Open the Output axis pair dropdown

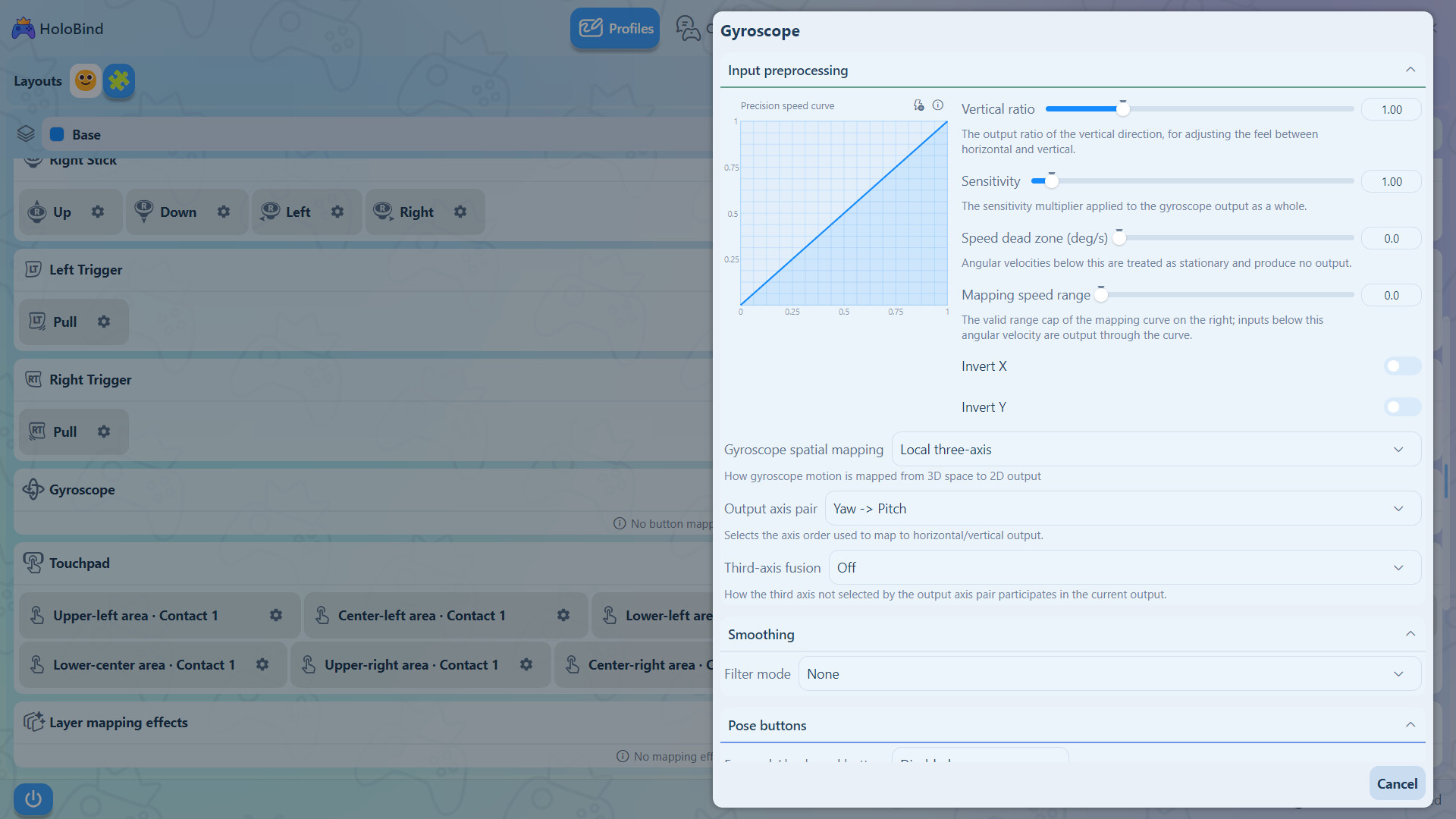(1123, 509)
